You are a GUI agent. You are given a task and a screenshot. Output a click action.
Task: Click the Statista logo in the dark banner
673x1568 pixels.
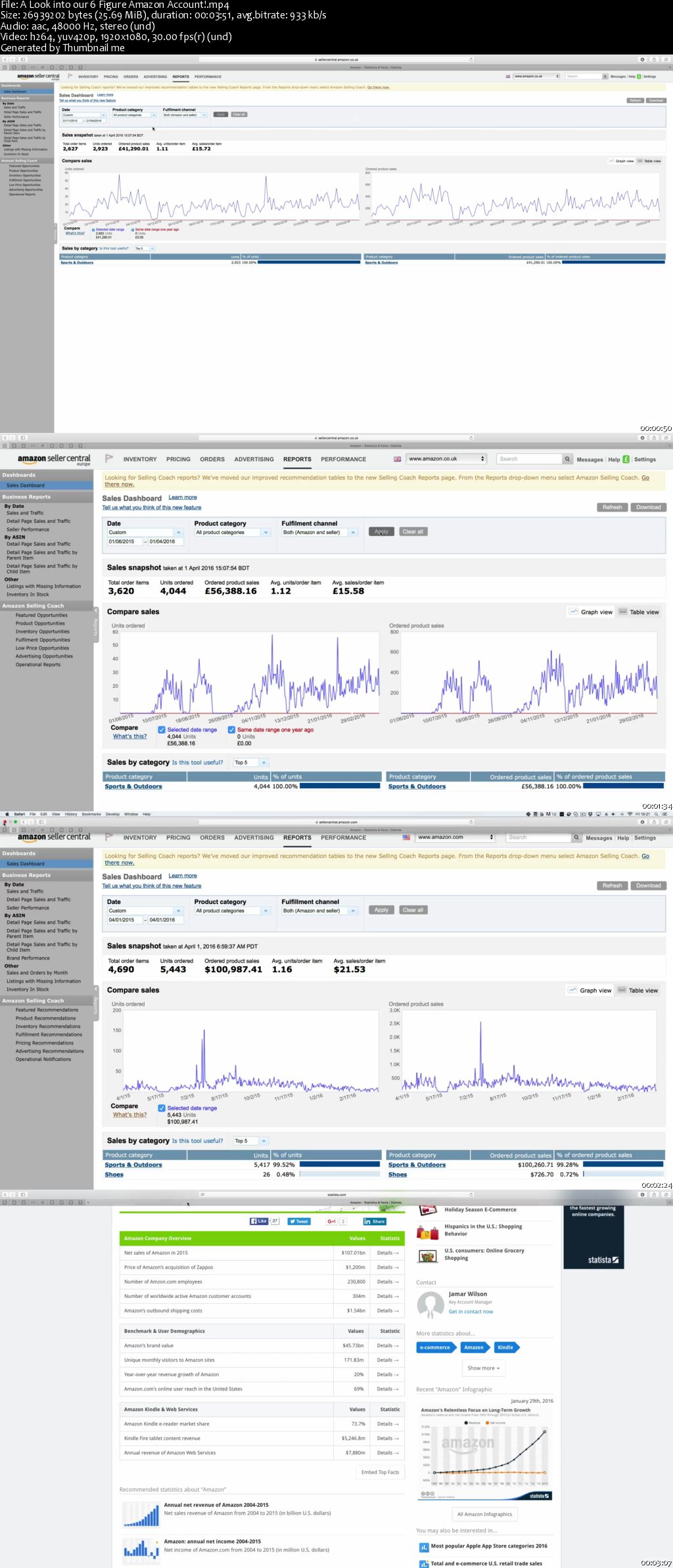click(x=603, y=1260)
